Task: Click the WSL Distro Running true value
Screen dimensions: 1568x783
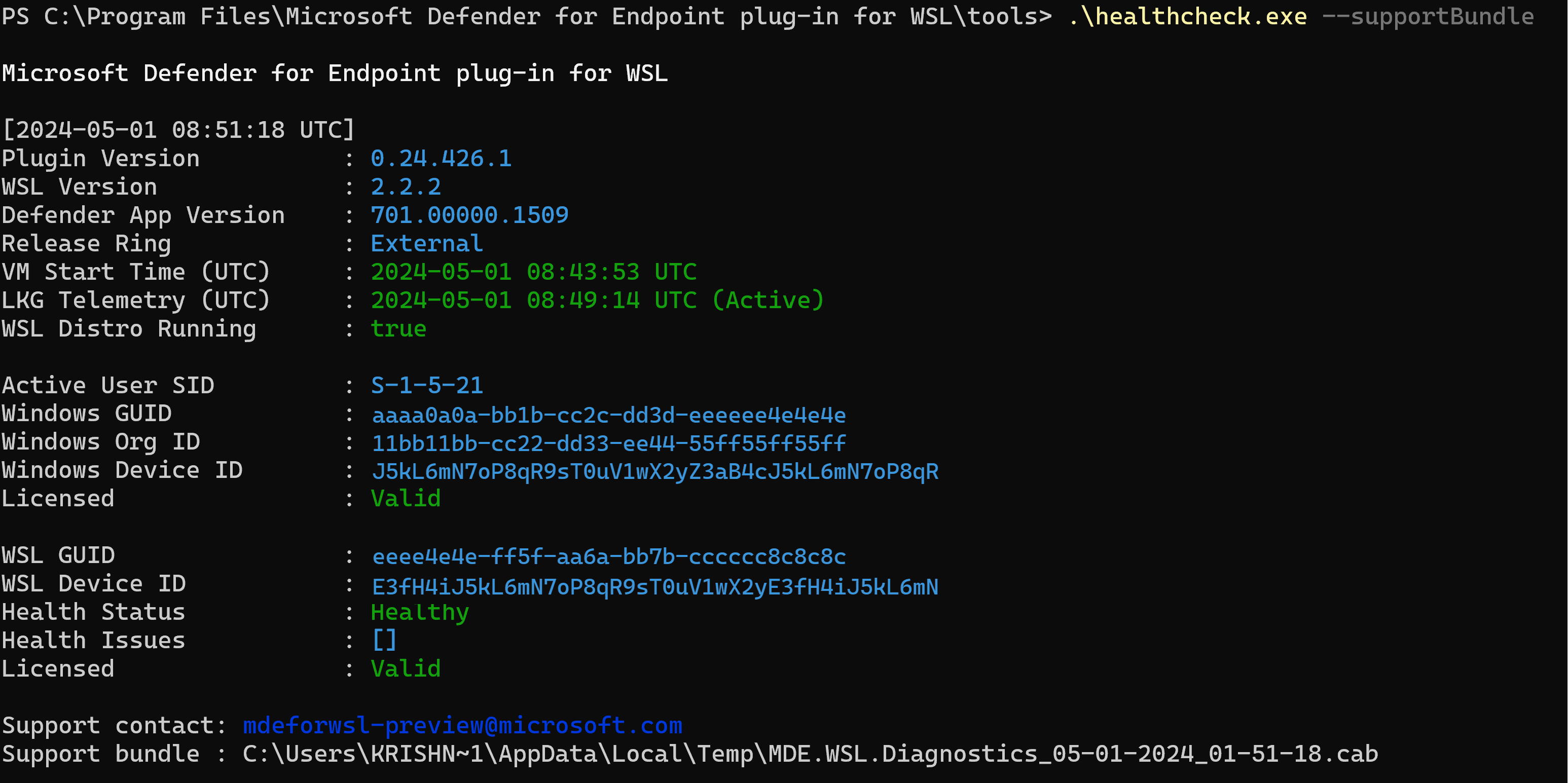Action: tap(398, 328)
